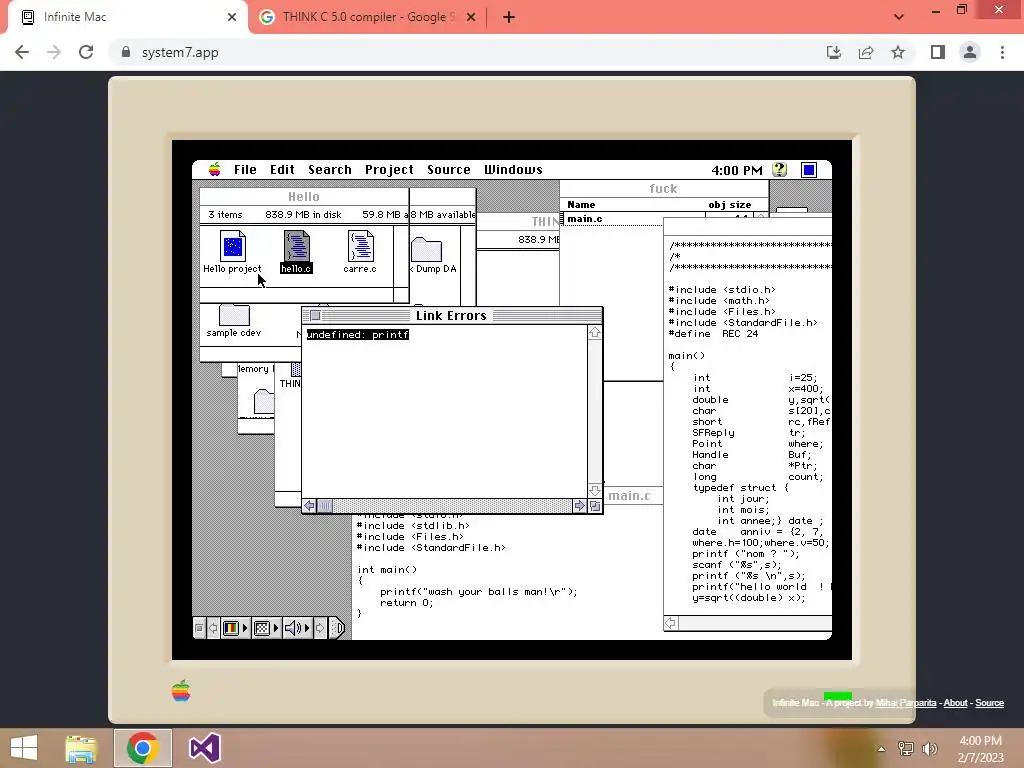Collapse the Control Strip end tab
The height and width of the screenshot is (768, 1024).
tap(336, 628)
